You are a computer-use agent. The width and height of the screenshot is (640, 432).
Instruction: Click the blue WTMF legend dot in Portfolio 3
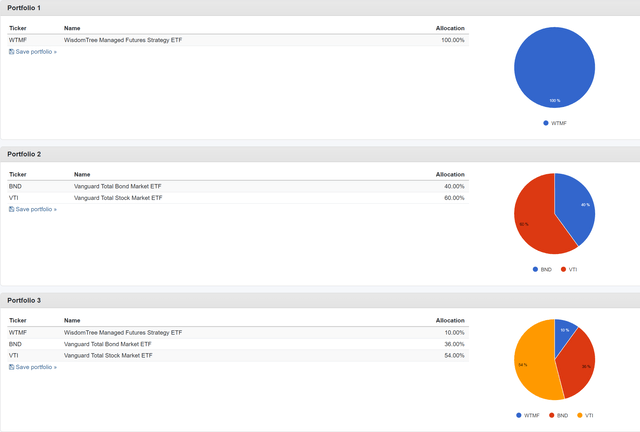[x=519, y=415]
